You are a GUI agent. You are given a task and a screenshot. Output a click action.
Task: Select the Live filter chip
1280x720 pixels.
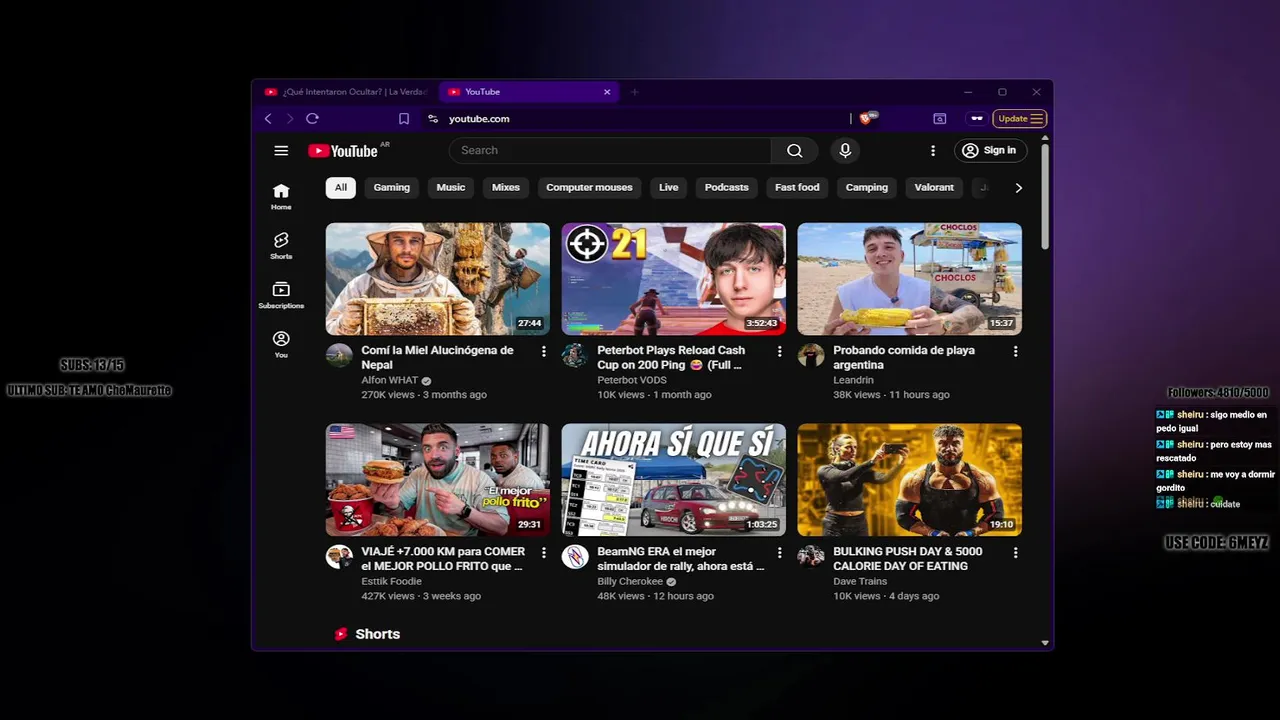(x=669, y=187)
